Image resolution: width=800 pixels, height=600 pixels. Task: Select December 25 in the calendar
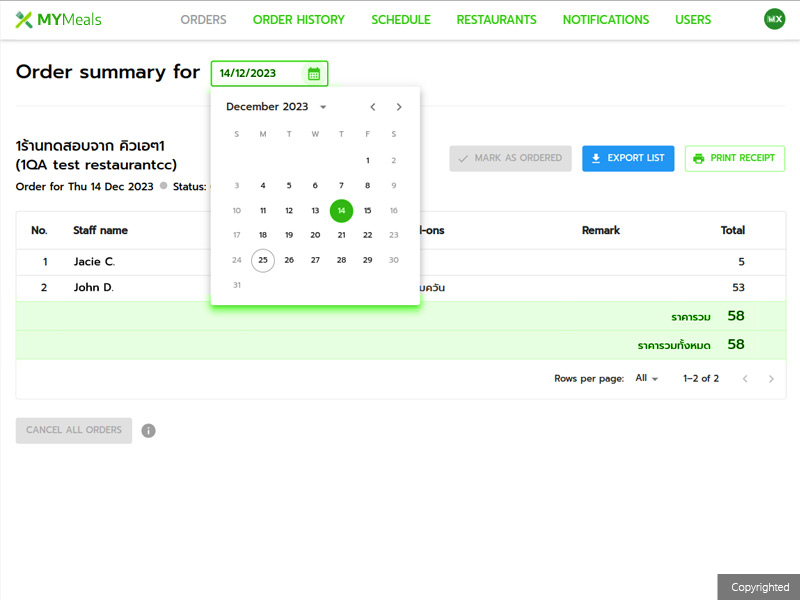[x=263, y=260]
